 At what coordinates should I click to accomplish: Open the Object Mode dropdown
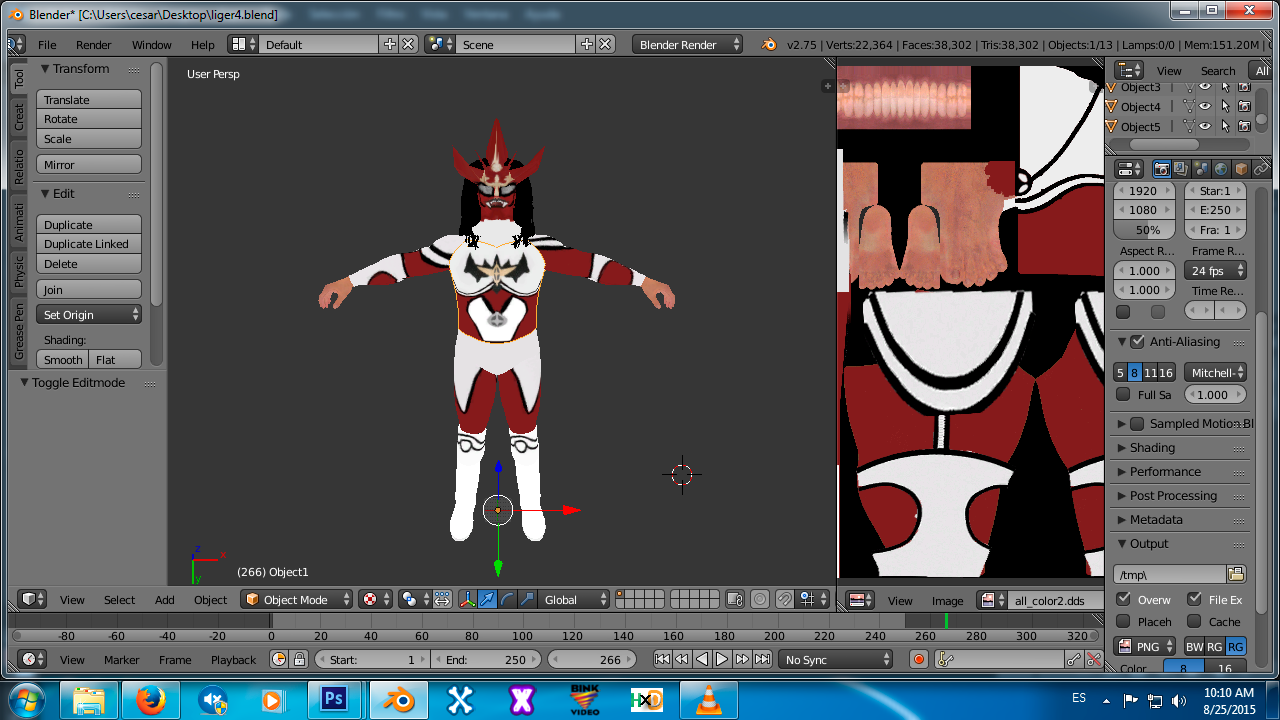(x=297, y=600)
